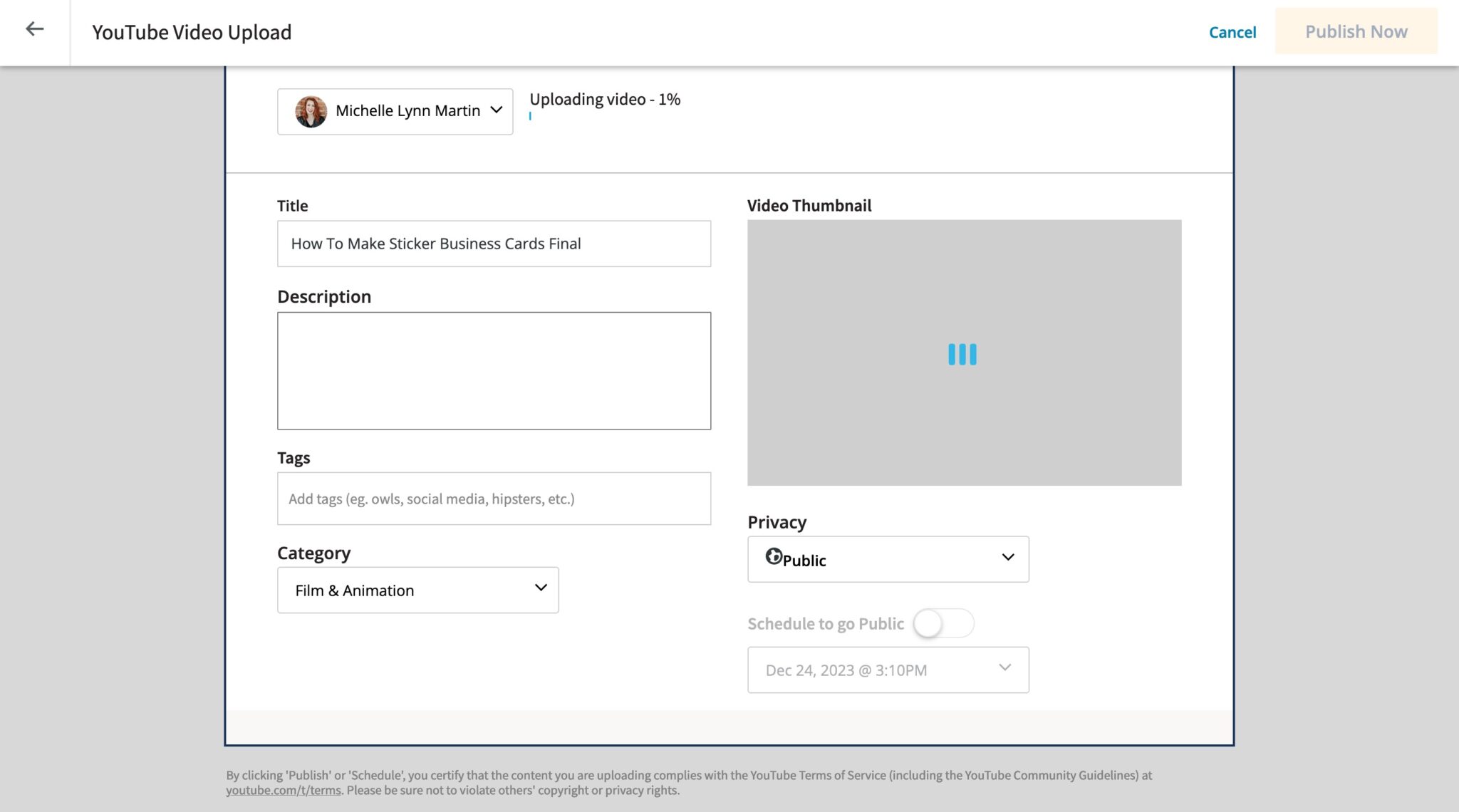Click the Publish Now button

pyautogui.click(x=1355, y=31)
